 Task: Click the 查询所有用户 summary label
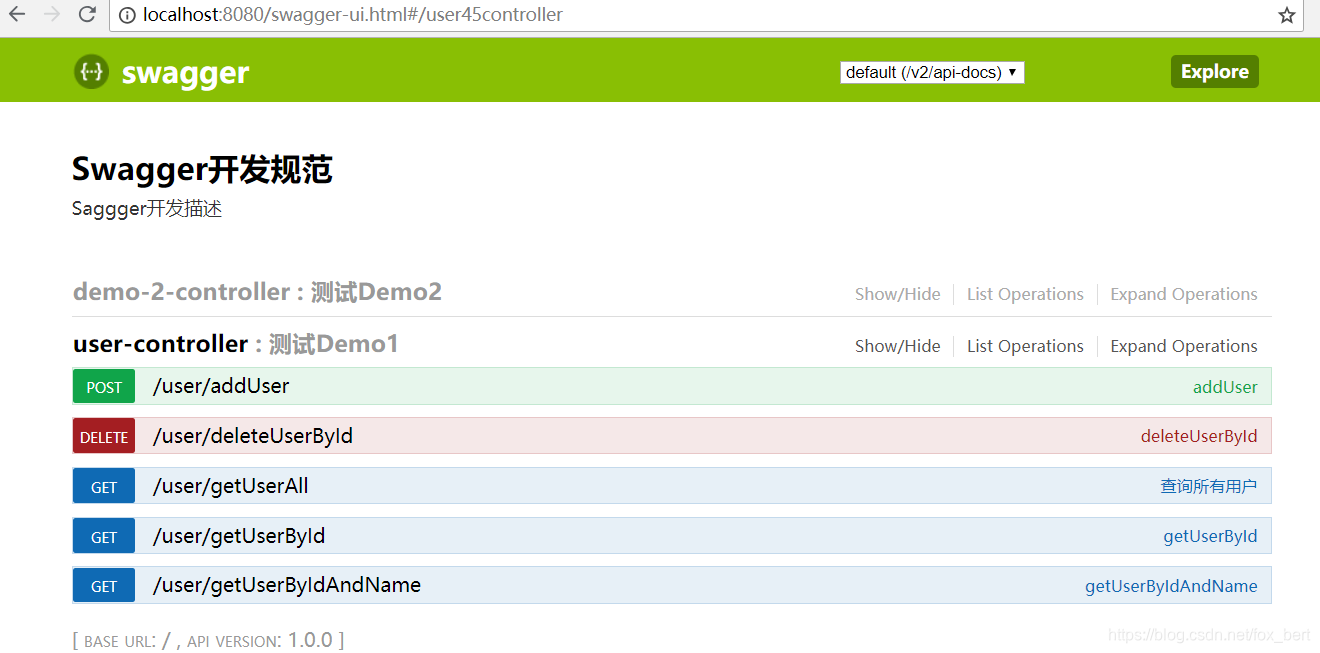coord(1209,486)
